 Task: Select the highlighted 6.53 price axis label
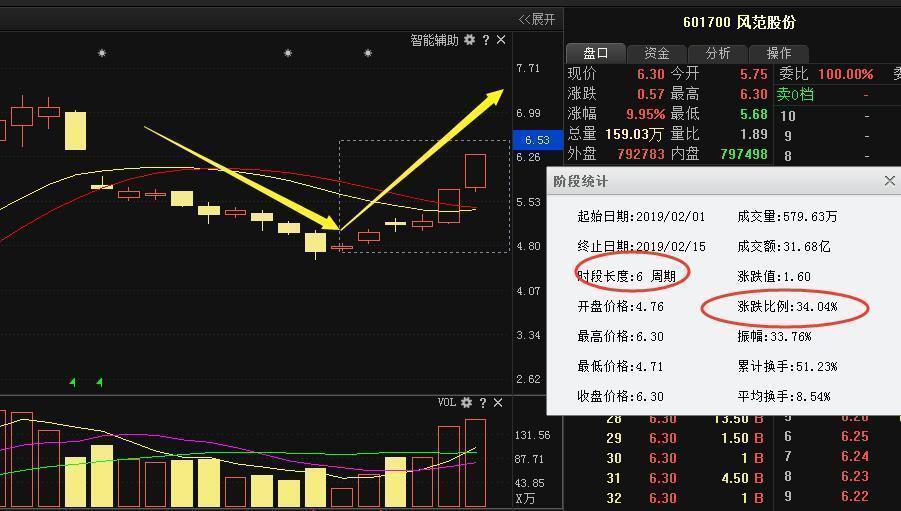click(531, 140)
